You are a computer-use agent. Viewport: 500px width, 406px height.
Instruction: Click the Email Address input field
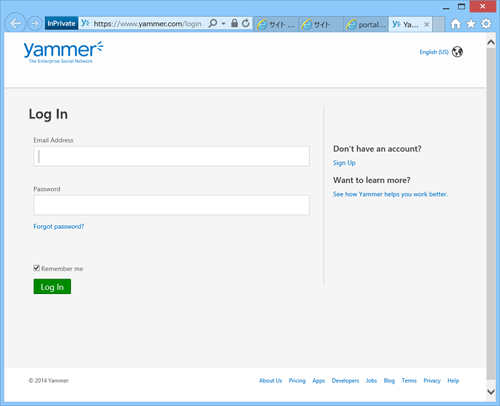171,156
